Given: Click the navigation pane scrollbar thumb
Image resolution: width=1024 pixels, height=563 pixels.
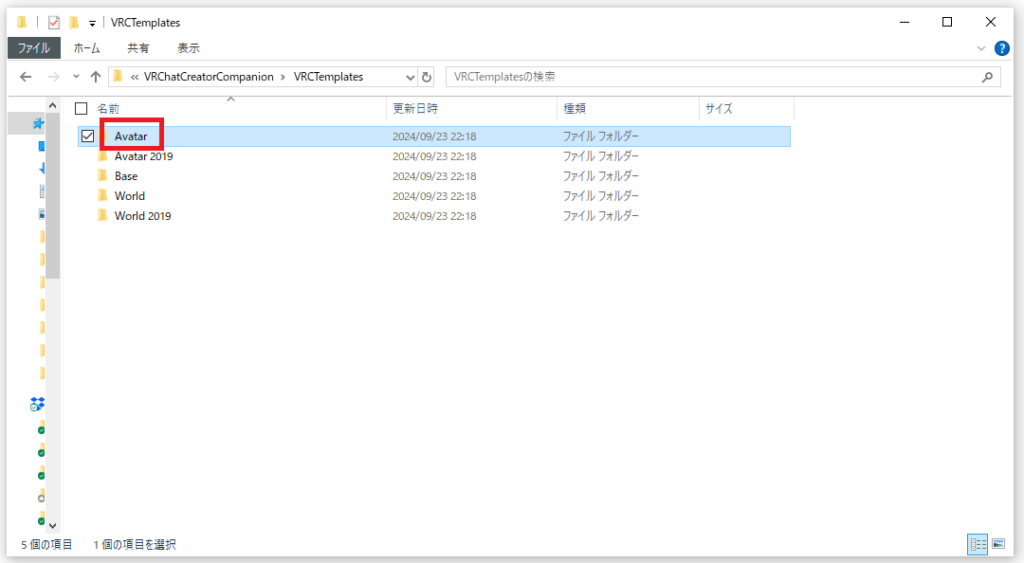Looking at the screenshot, I should coord(53,196).
